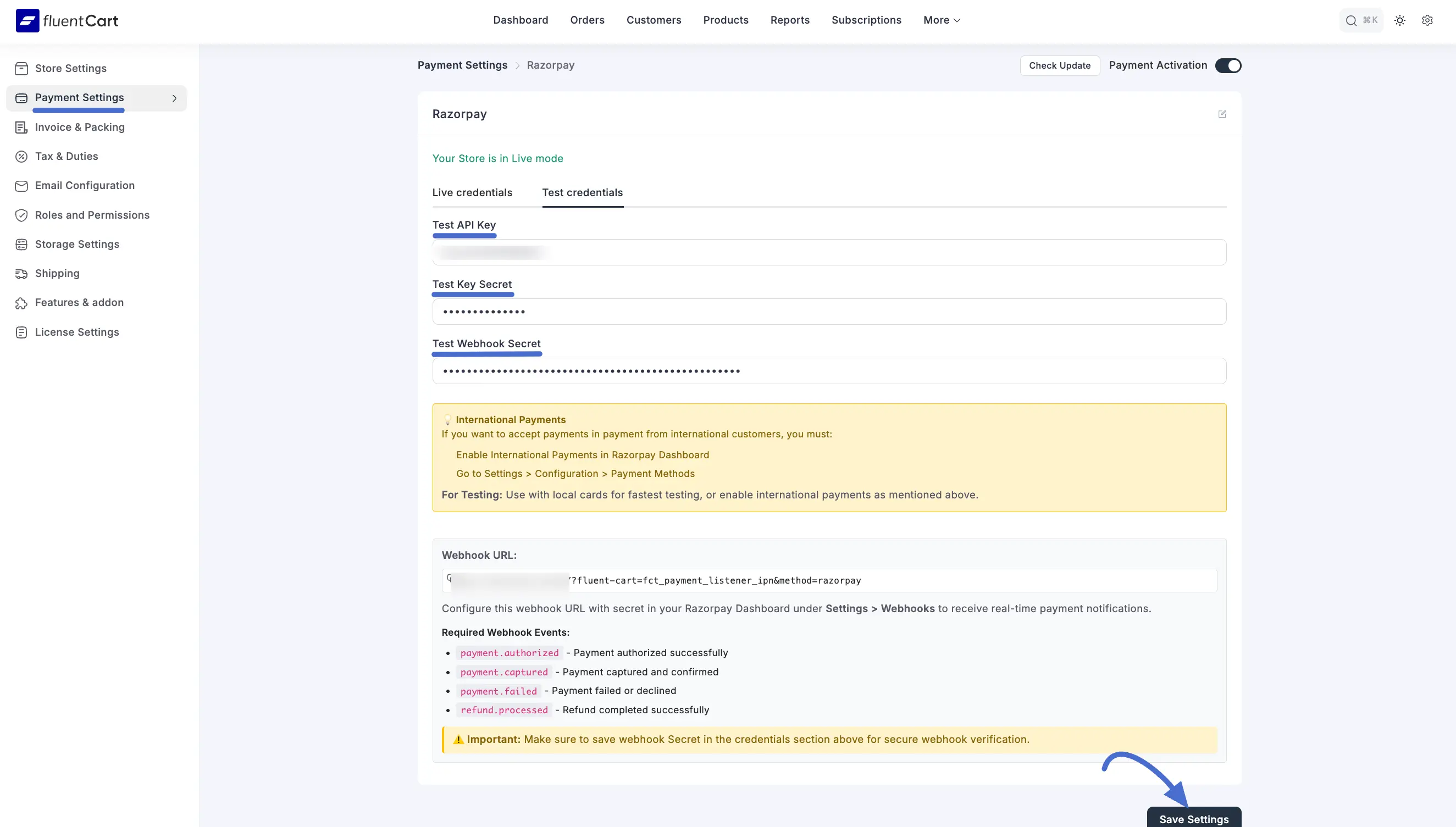The width and height of the screenshot is (1456, 827).
Task: Click the Check Update button
Action: (1059, 65)
